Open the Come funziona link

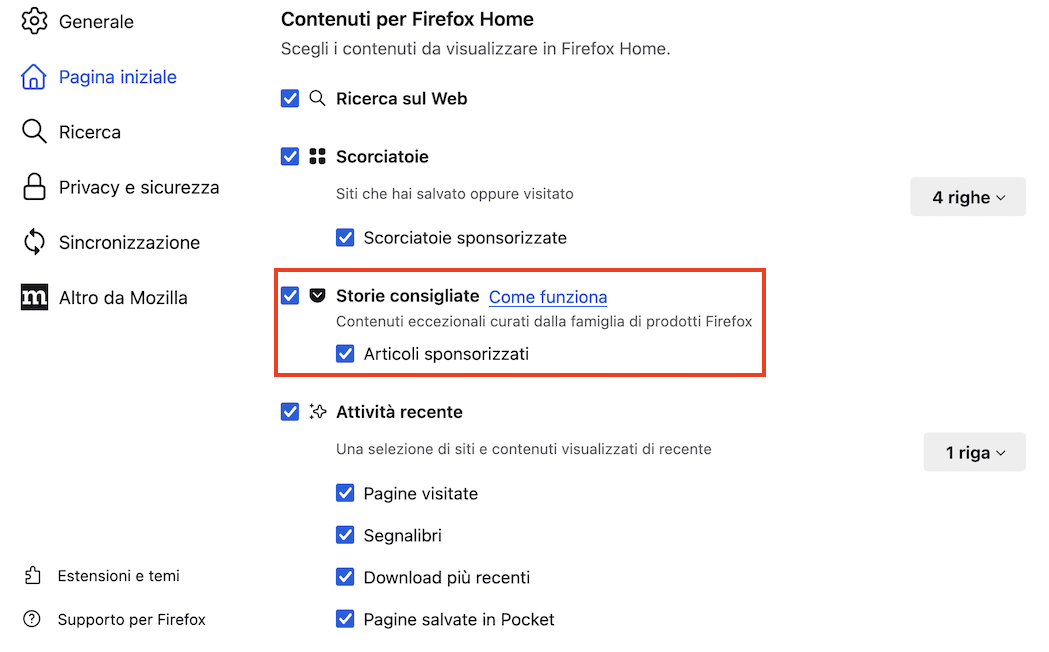point(547,297)
